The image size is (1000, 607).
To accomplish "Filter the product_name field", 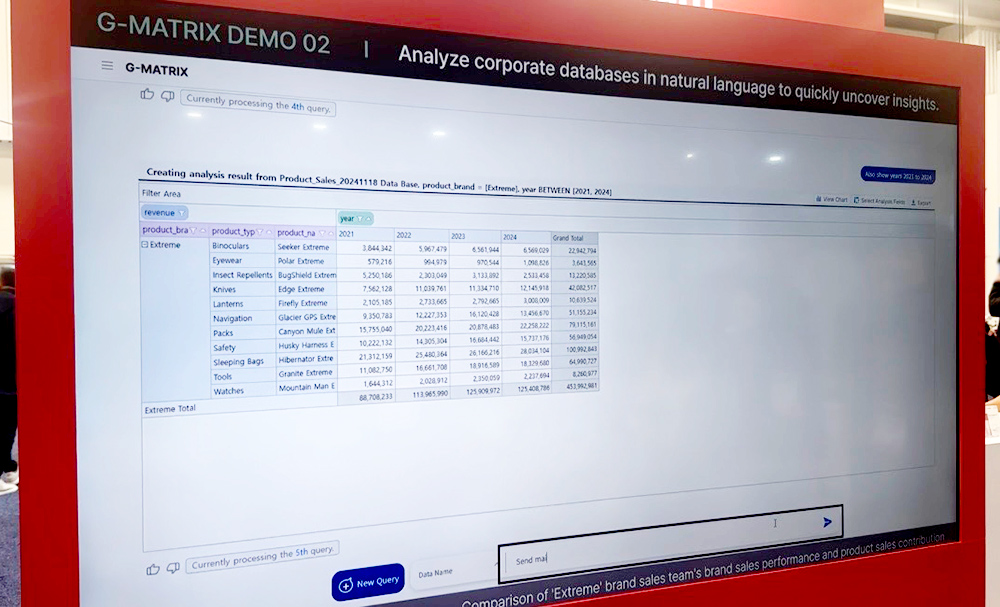I will (322, 233).
